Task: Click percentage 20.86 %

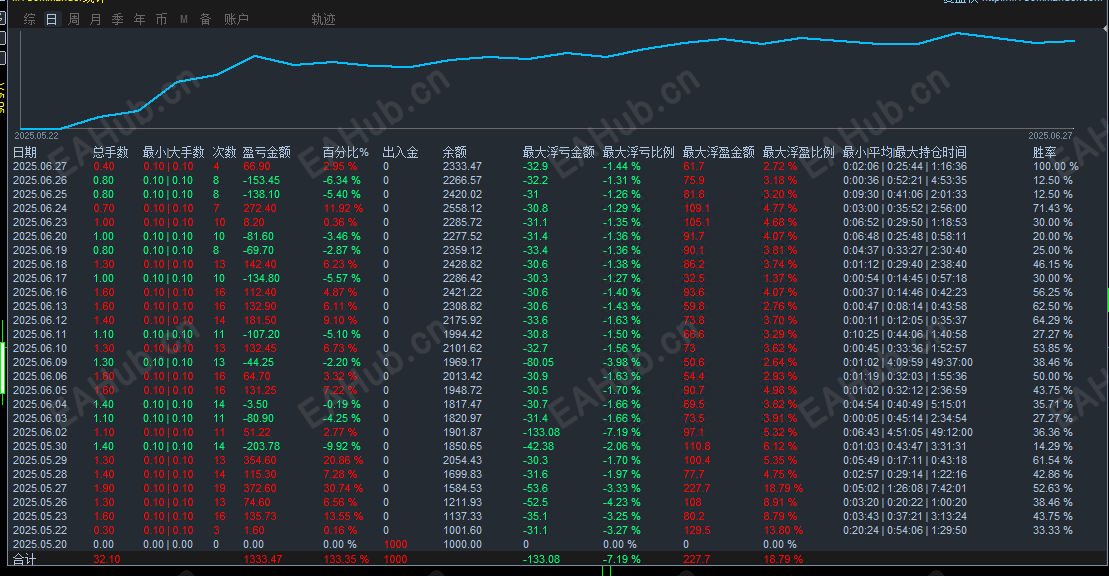Action: point(343,461)
